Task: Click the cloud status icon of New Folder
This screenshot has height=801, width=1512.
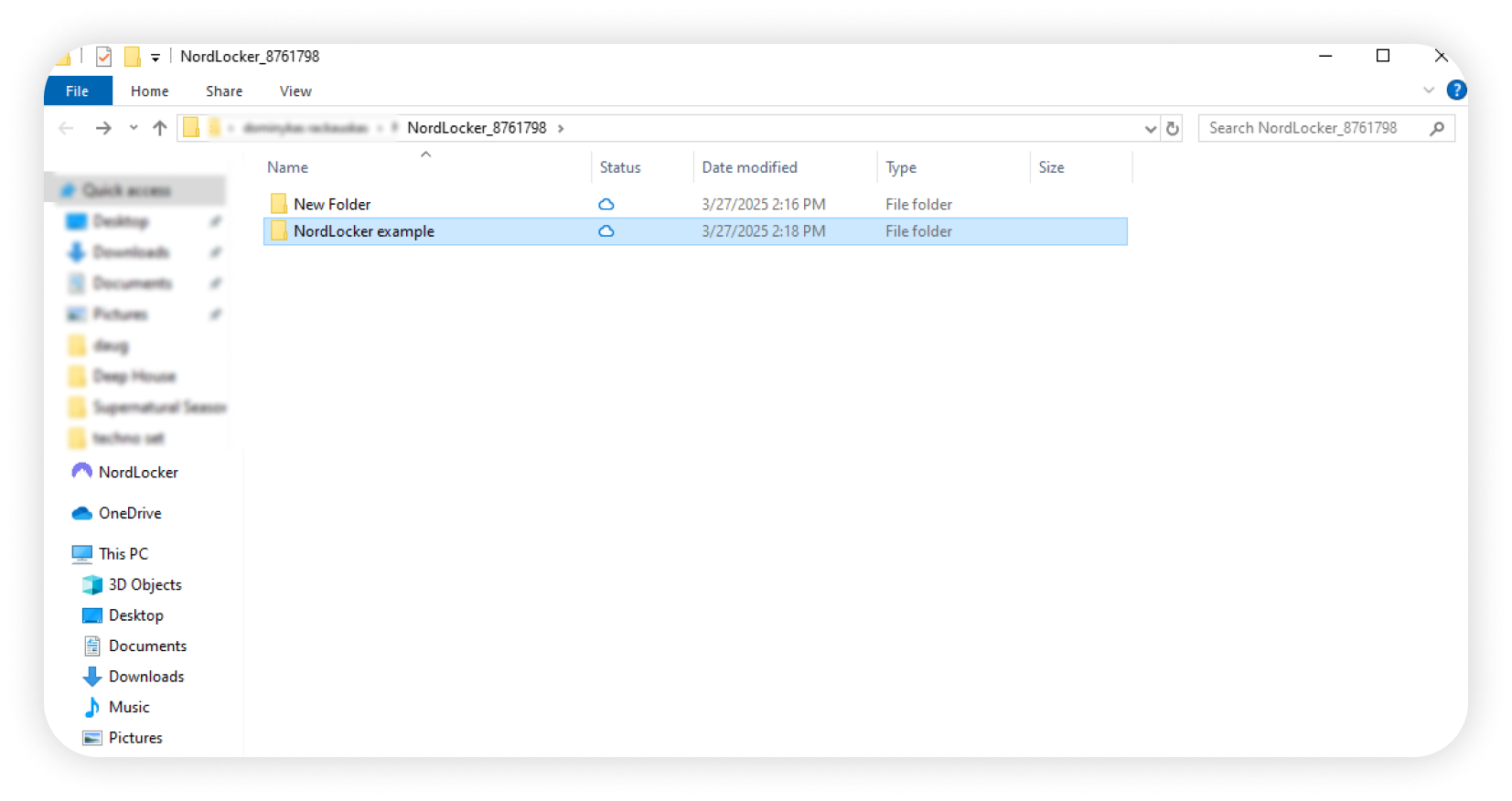Action: (x=606, y=205)
